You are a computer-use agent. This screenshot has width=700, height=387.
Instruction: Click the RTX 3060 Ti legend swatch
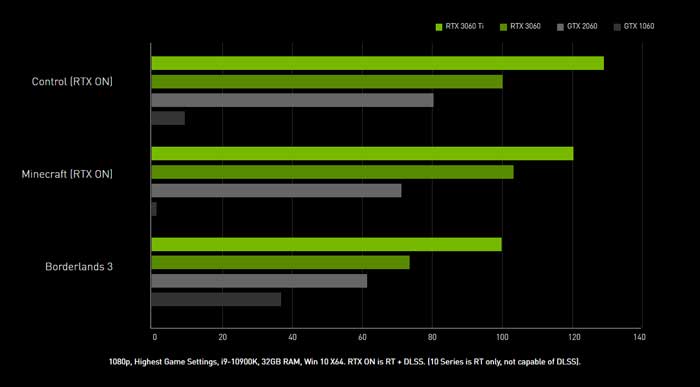coord(438,27)
